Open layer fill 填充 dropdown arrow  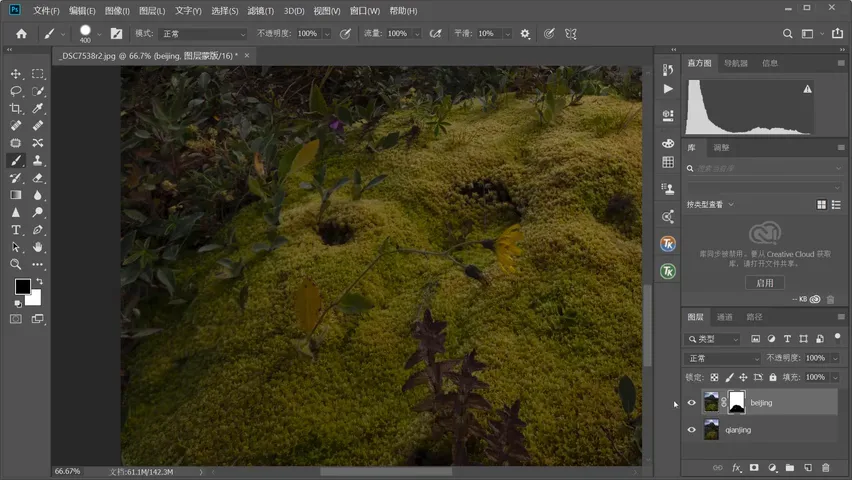click(835, 377)
